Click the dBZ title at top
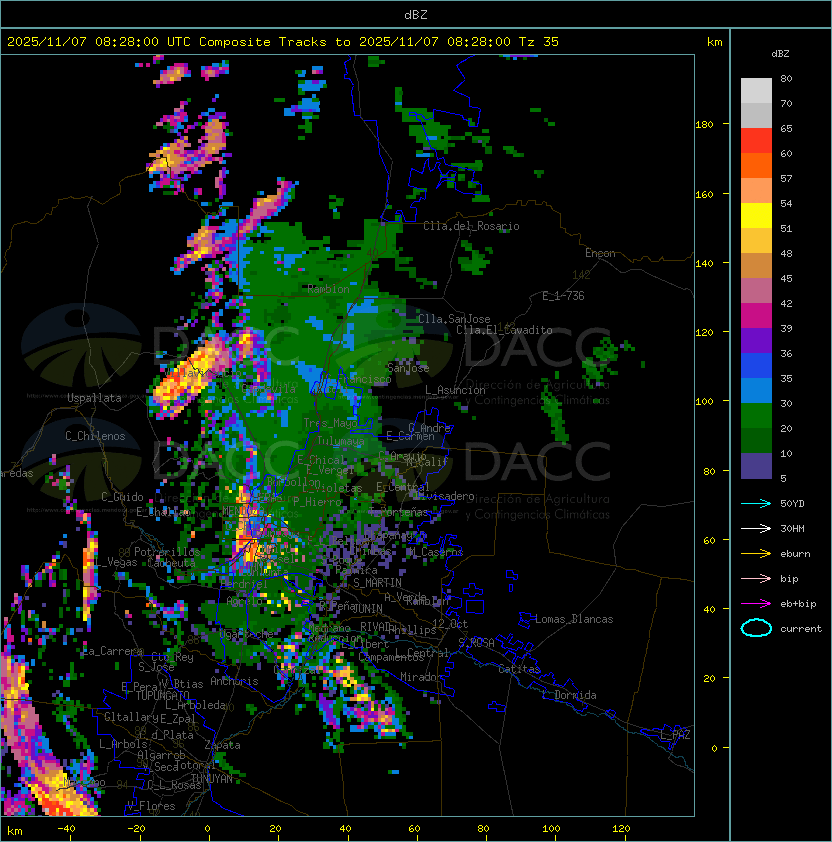This screenshot has height=842, width=832. coord(416,15)
